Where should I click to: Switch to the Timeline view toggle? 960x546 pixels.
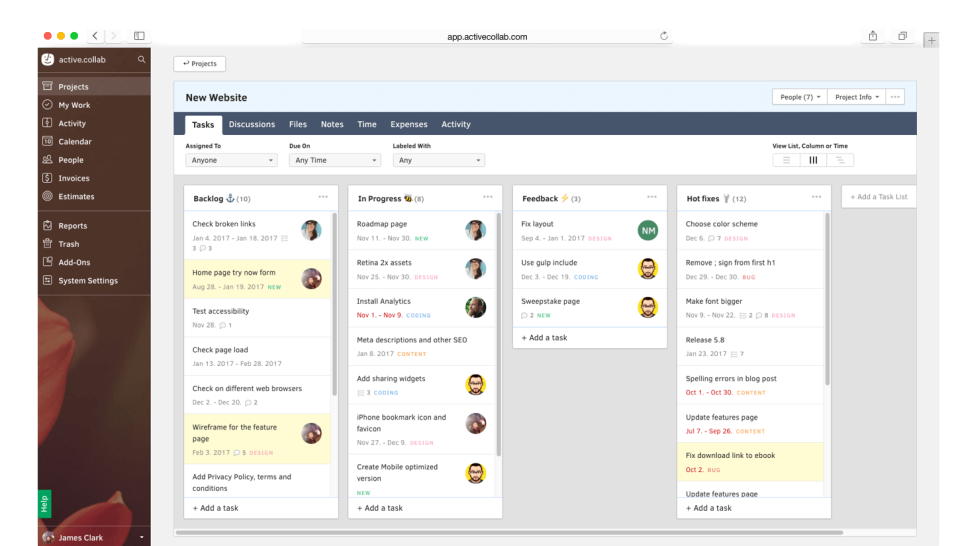[840, 160]
